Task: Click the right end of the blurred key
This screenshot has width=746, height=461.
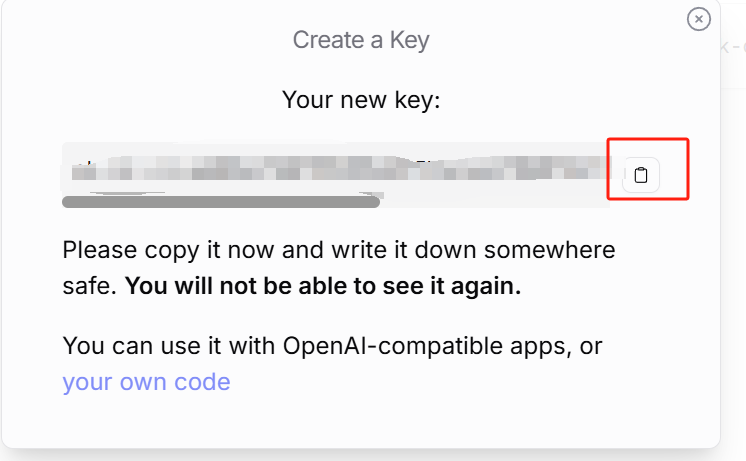Action: [x=590, y=167]
